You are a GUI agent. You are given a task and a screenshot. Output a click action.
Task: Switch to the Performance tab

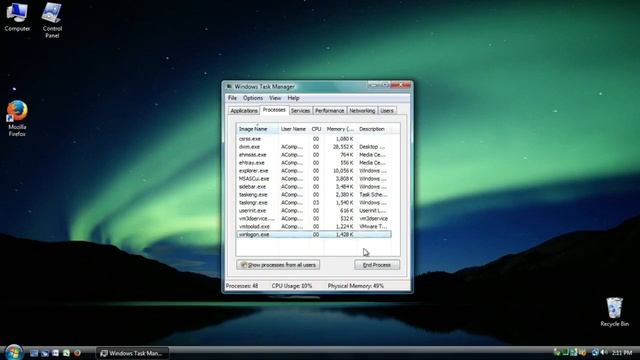coord(329,111)
